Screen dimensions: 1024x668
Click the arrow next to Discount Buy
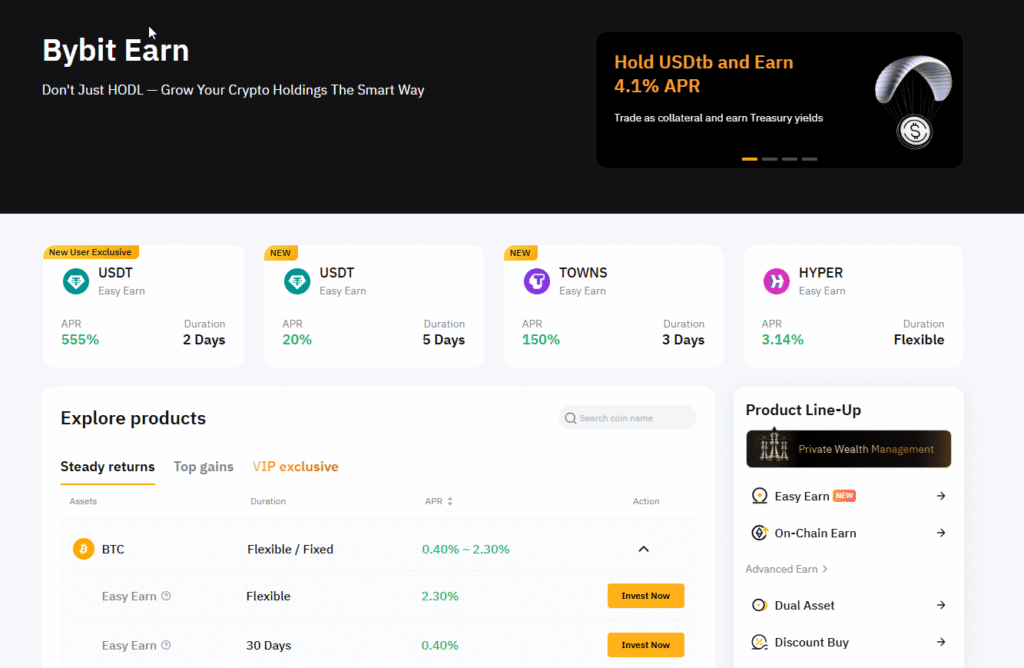pyautogui.click(x=941, y=643)
